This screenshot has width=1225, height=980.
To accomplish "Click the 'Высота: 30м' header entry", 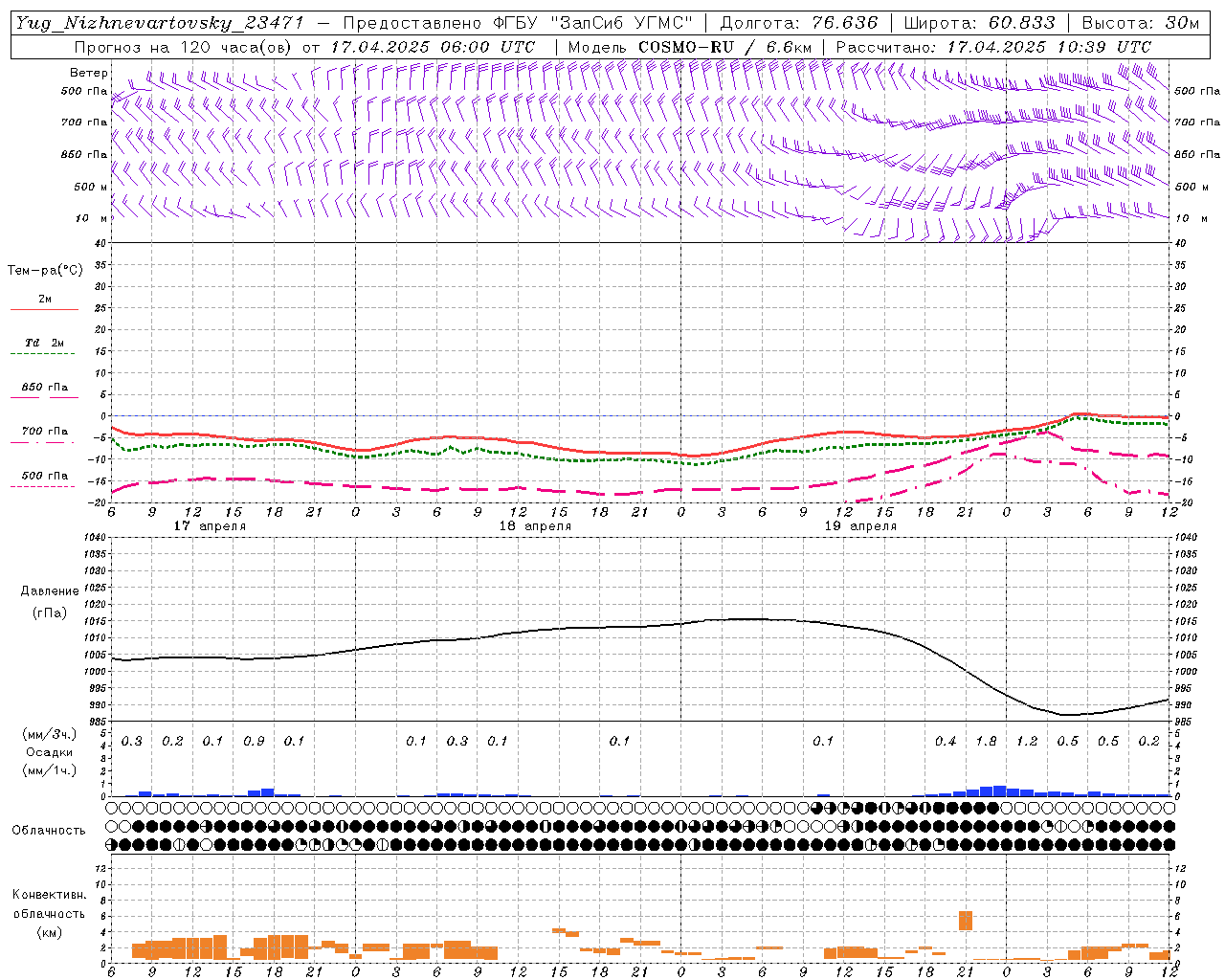I will coord(1140,23).
